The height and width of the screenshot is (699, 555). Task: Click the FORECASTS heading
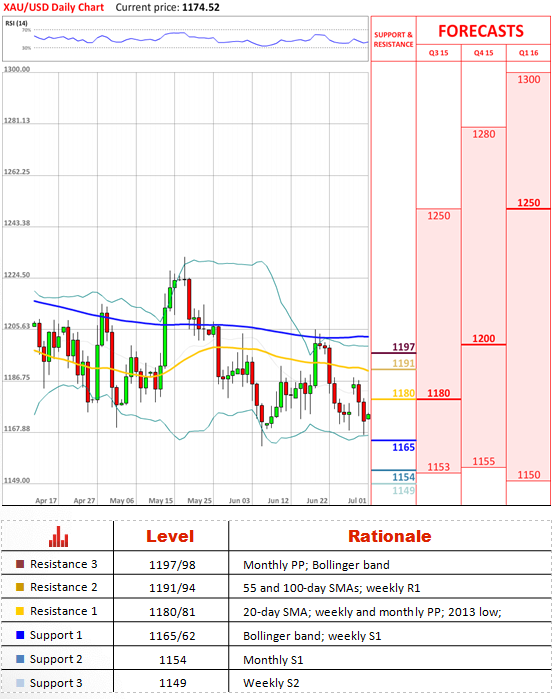[481, 31]
